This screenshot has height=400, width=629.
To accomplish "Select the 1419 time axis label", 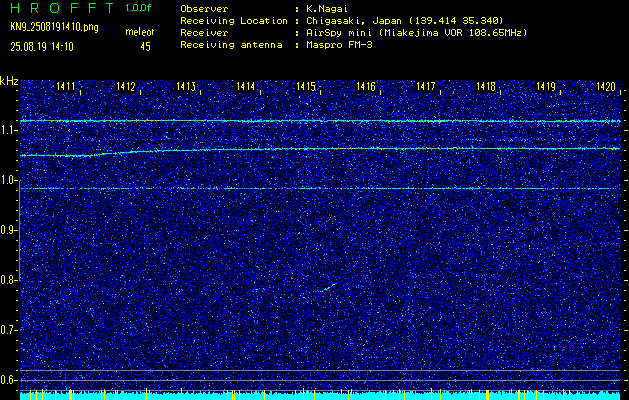I will point(546,86).
